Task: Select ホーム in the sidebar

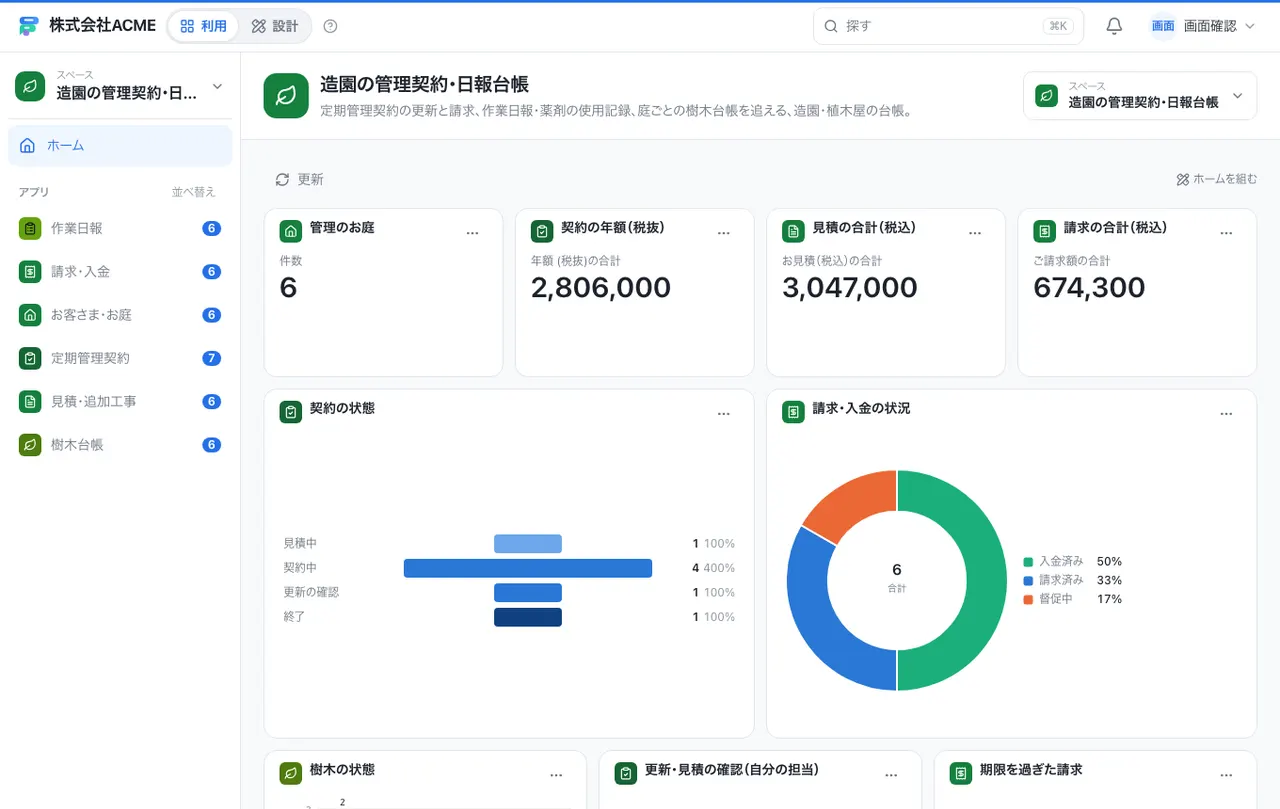Action: (x=120, y=145)
